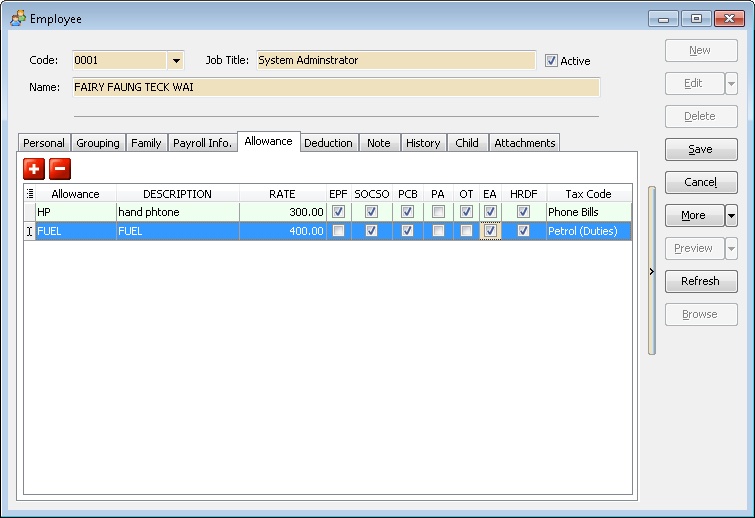This screenshot has height=518, width=755.
Task: Toggle OT checkbox in FUEL row
Action: pos(466,231)
